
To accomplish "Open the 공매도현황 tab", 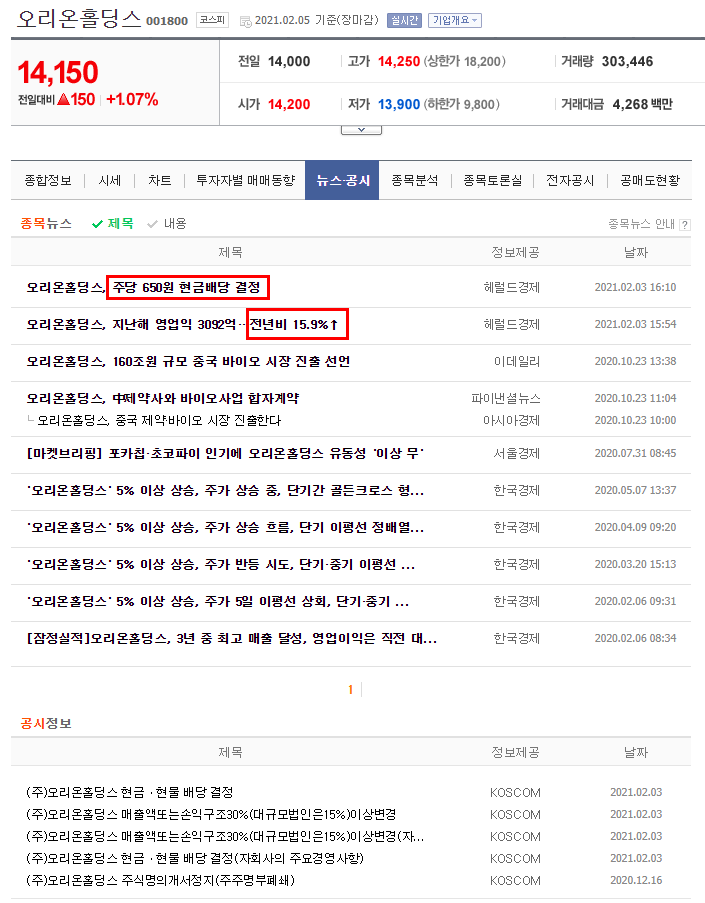I will coord(650,181).
